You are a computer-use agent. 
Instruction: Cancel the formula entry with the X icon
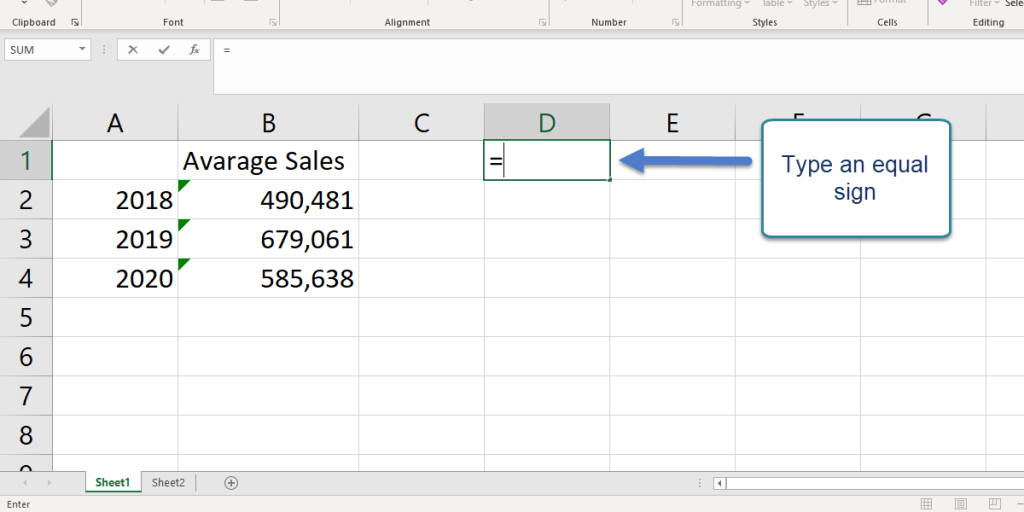click(x=133, y=50)
